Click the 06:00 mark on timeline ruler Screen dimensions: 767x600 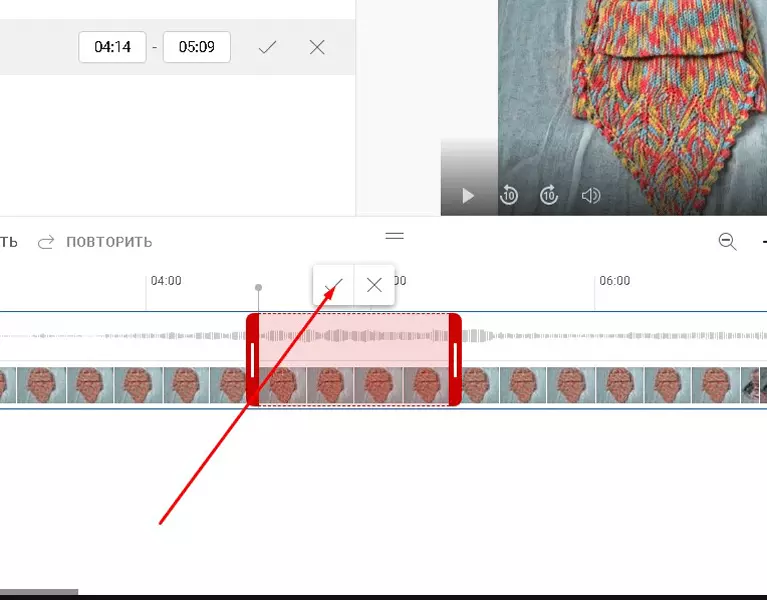click(x=615, y=281)
